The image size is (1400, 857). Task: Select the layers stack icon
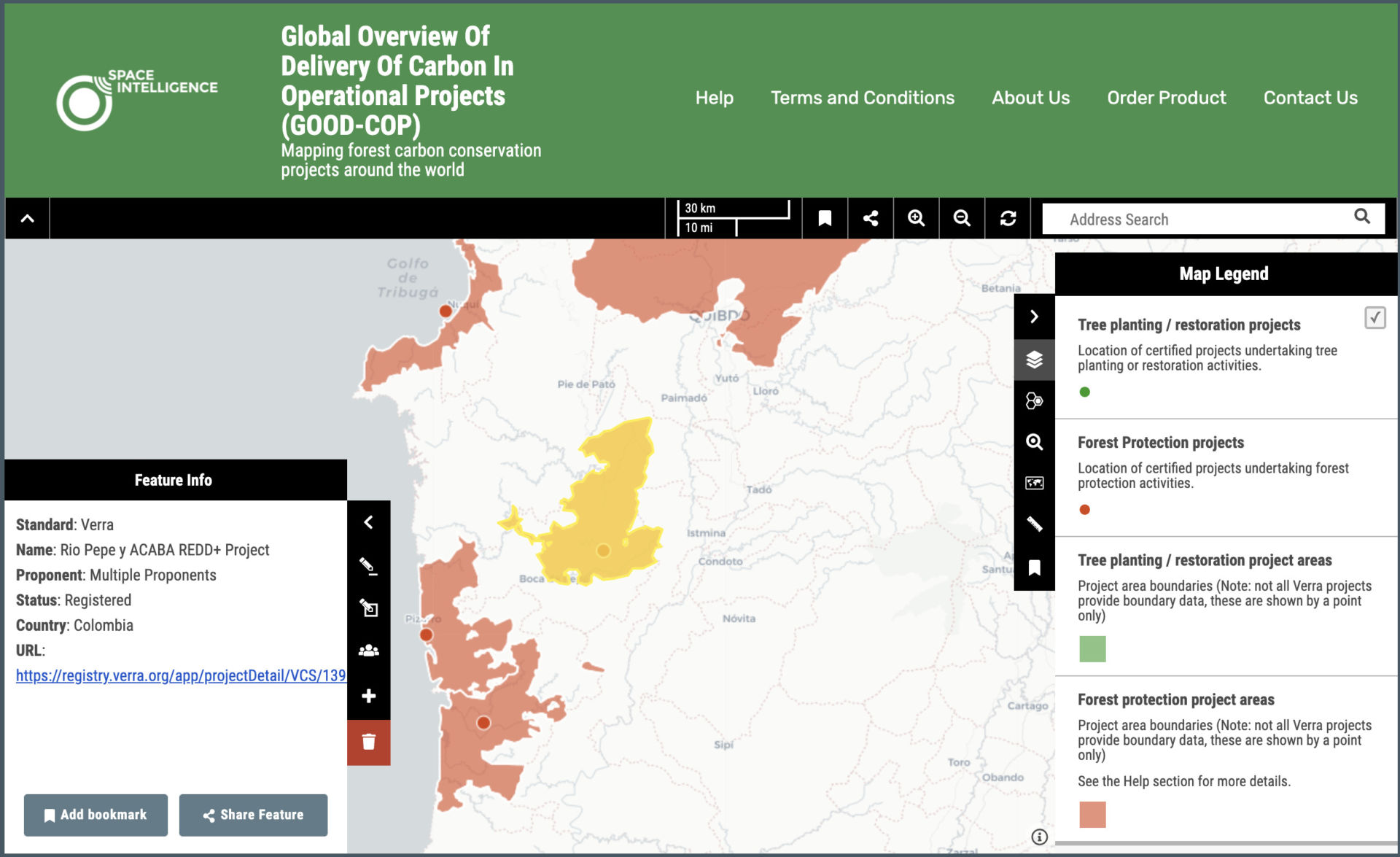pyautogui.click(x=1034, y=360)
